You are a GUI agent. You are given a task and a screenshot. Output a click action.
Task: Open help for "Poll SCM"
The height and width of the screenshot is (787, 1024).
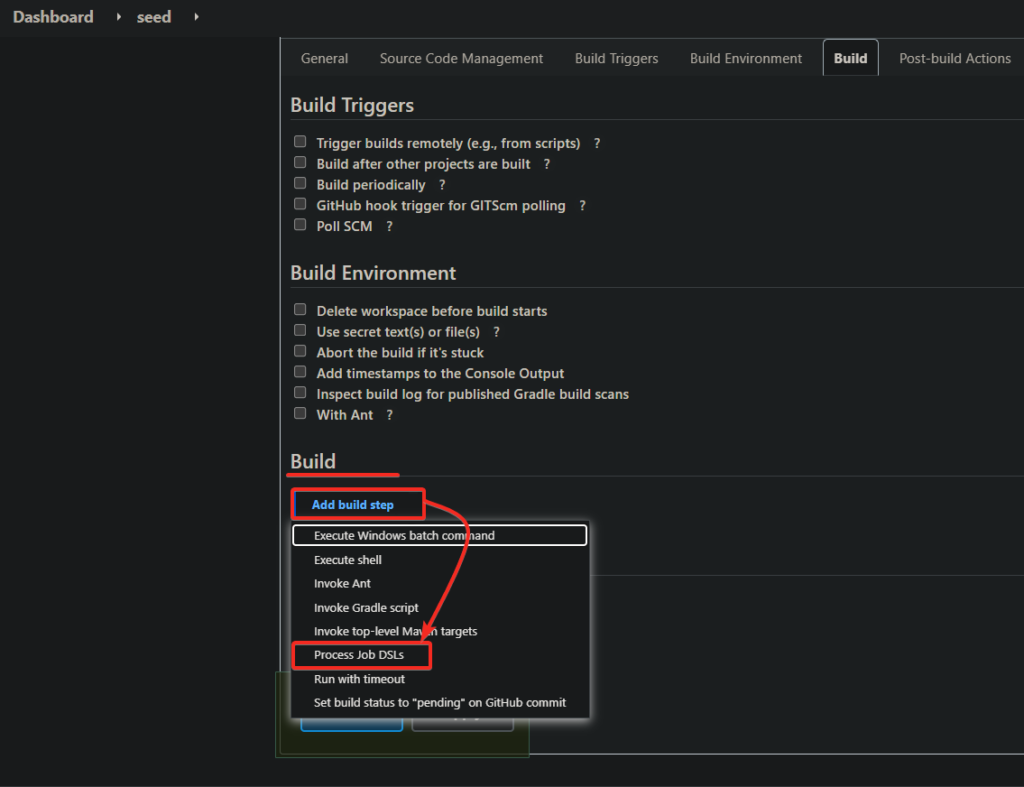pyautogui.click(x=389, y=226)
